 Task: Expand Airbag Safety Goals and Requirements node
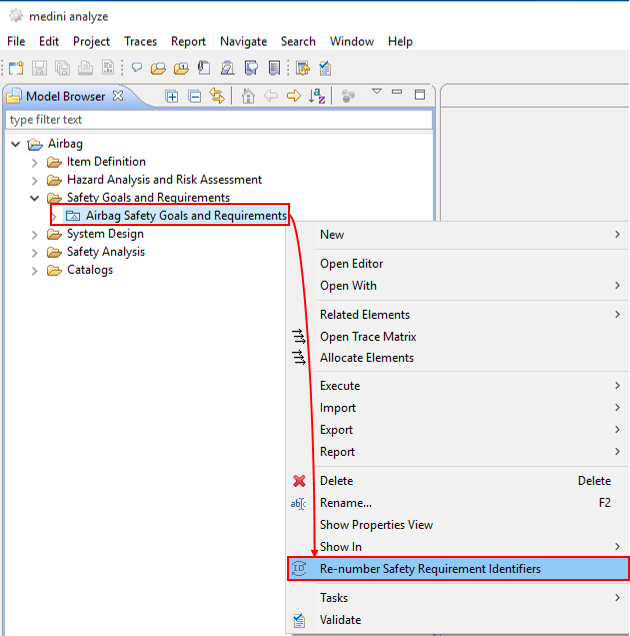54,217
